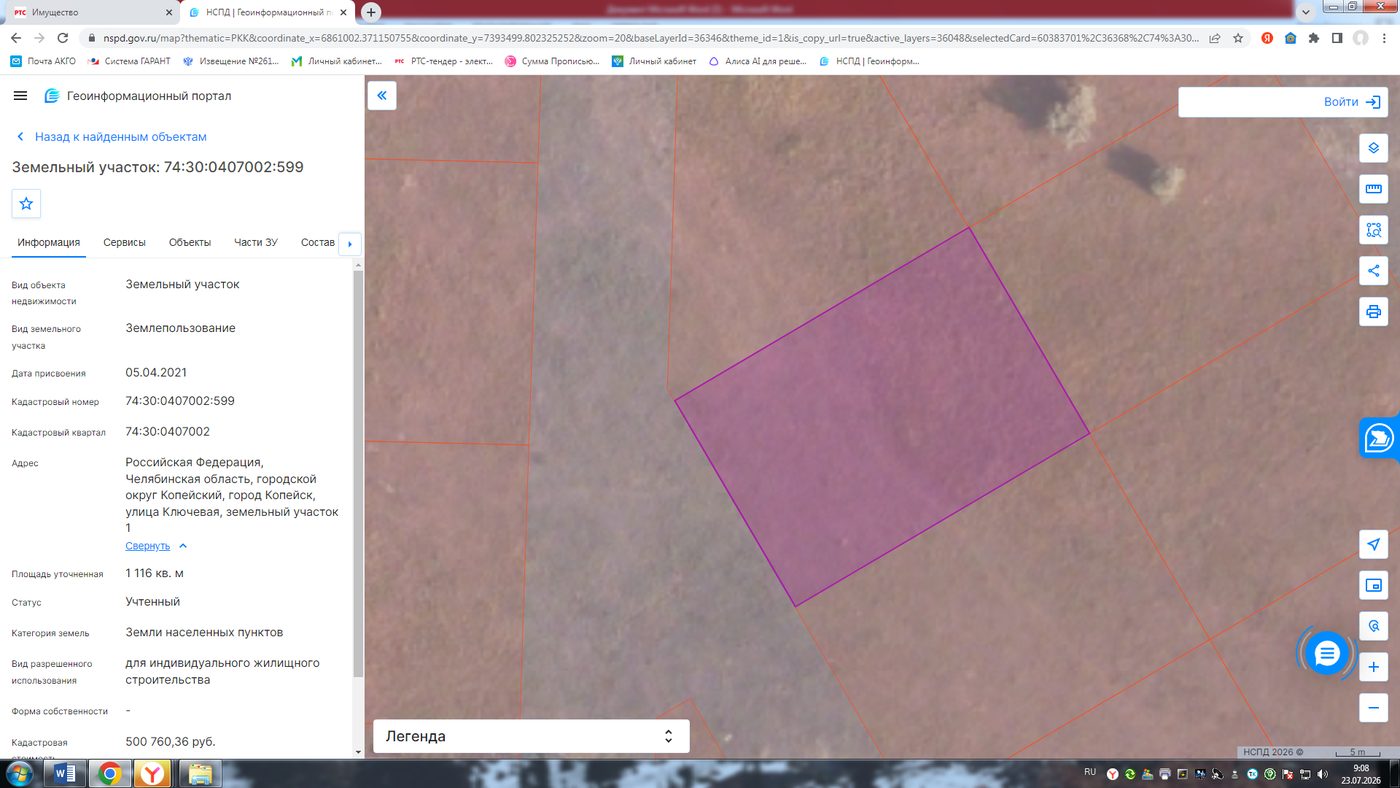Zoom in with the plus button
Image resolution: width=1400 pixels, height=788 pixels.
click(x=1374, y=667)
